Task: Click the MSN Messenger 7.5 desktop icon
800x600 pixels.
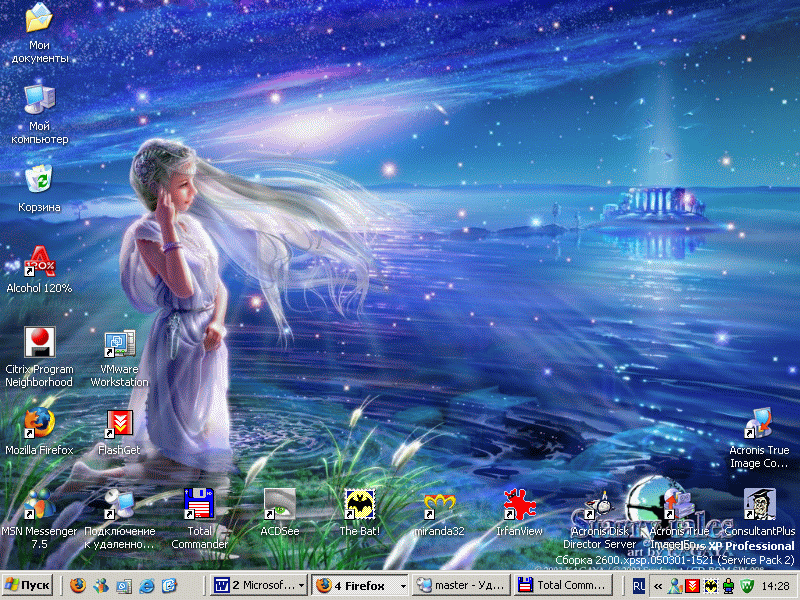Action: pyautogui.click(x=39, y=504)
